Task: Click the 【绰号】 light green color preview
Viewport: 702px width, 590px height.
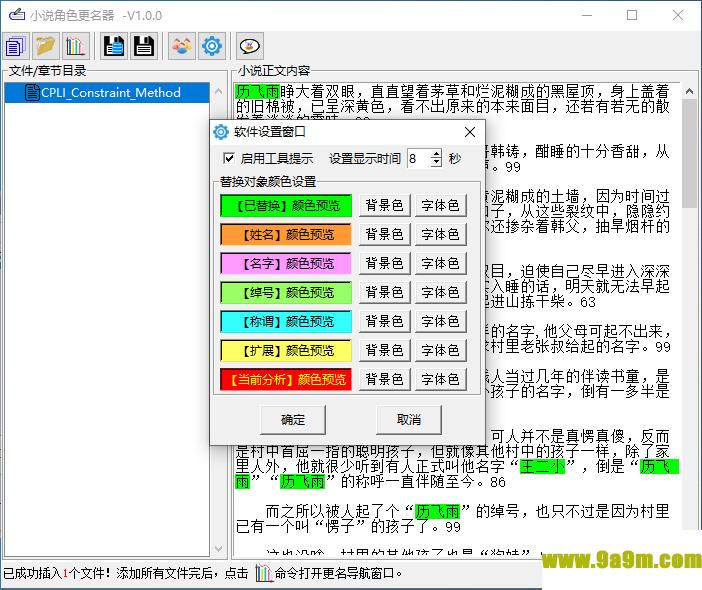Action: [x=286, y=293]
